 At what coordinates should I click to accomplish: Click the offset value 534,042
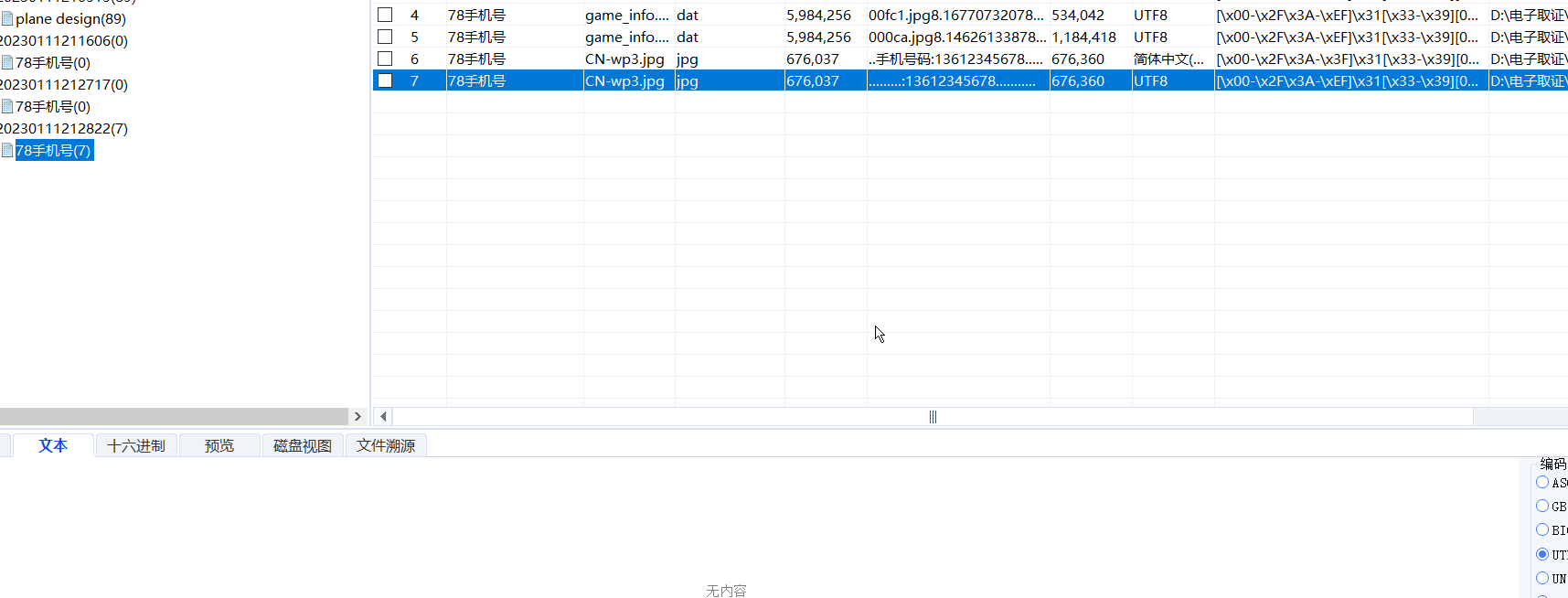click(1078, 15)
